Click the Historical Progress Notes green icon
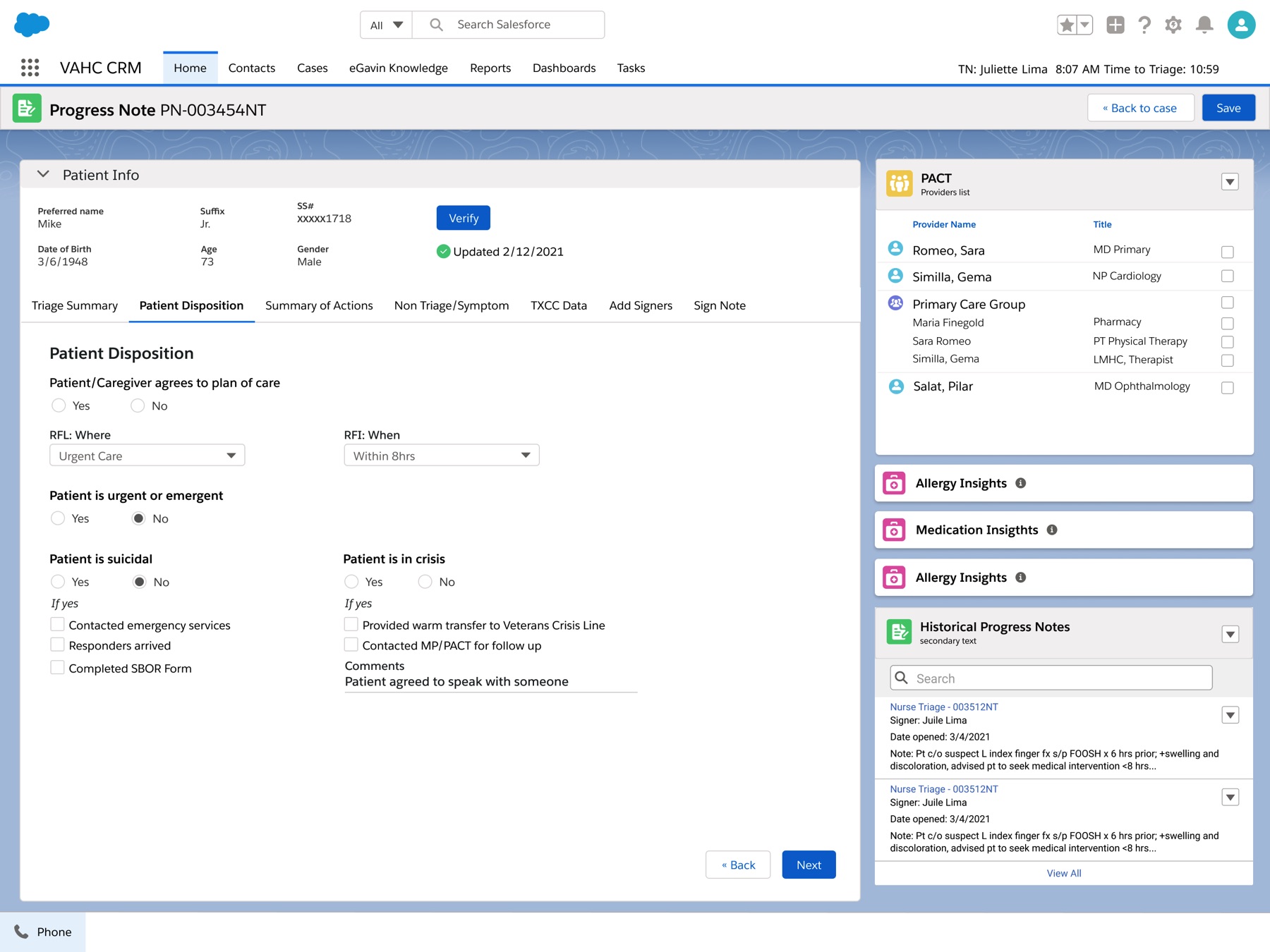The width and height of the screenshot is (1270, 952). (x=899, y=632)
